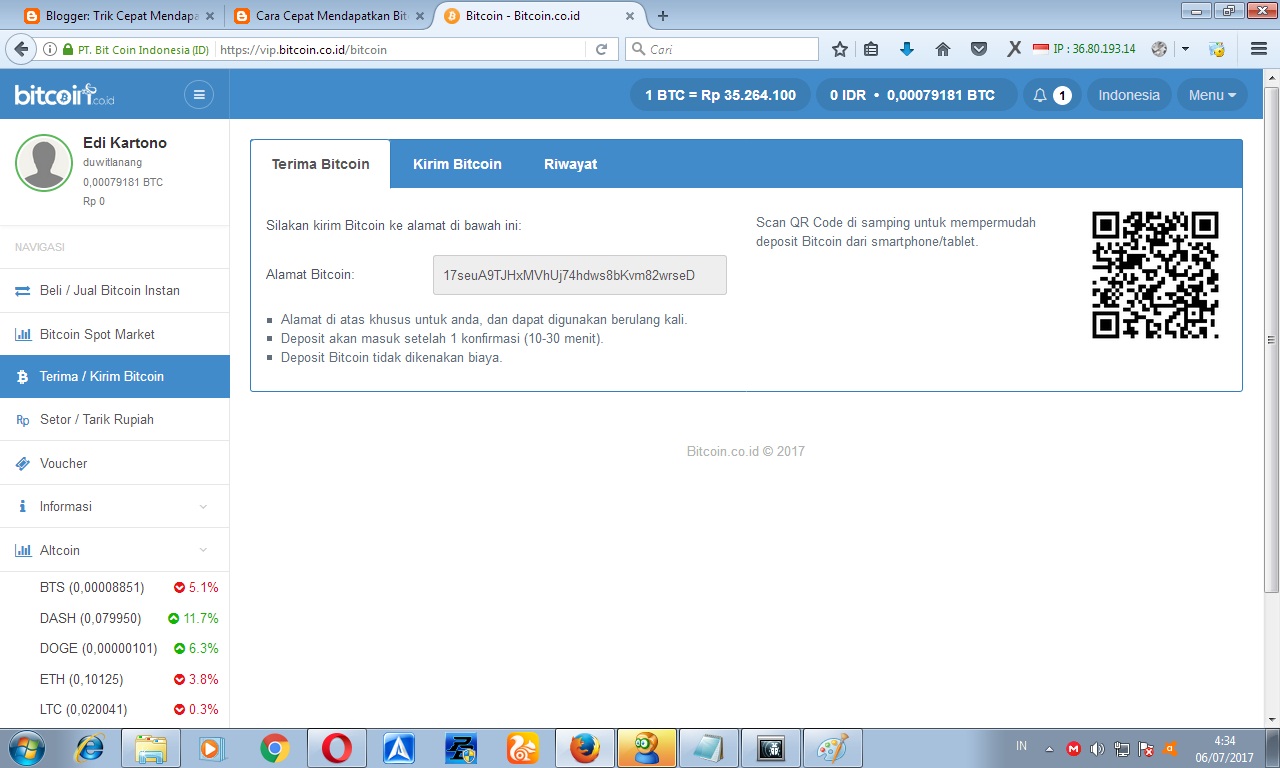The image size is (1280, 768).
Task: Click the Cari search box
Action: click(x=722, y=49)
